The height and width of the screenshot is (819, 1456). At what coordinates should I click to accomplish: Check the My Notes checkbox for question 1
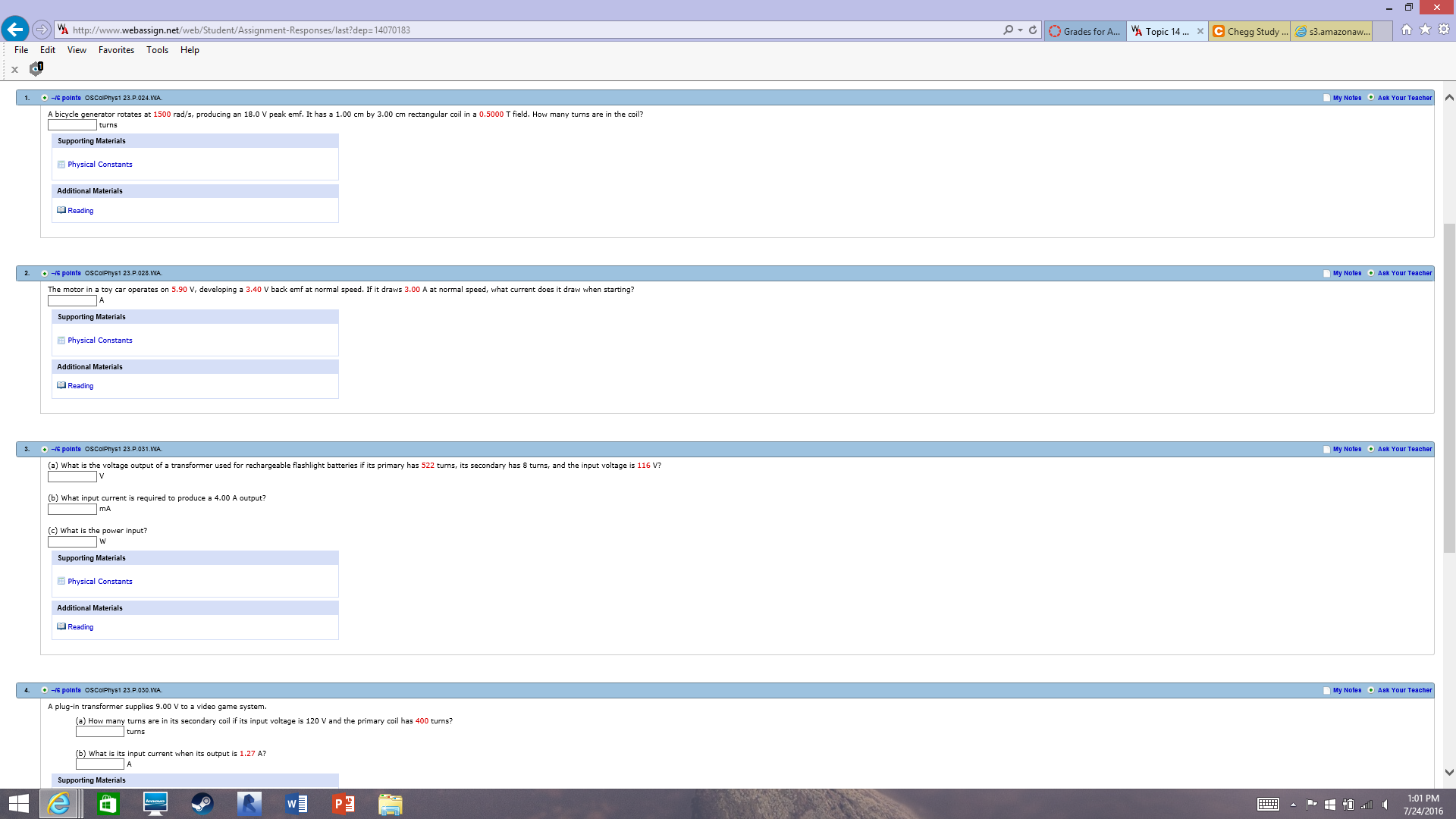[x=1326, y=98]
